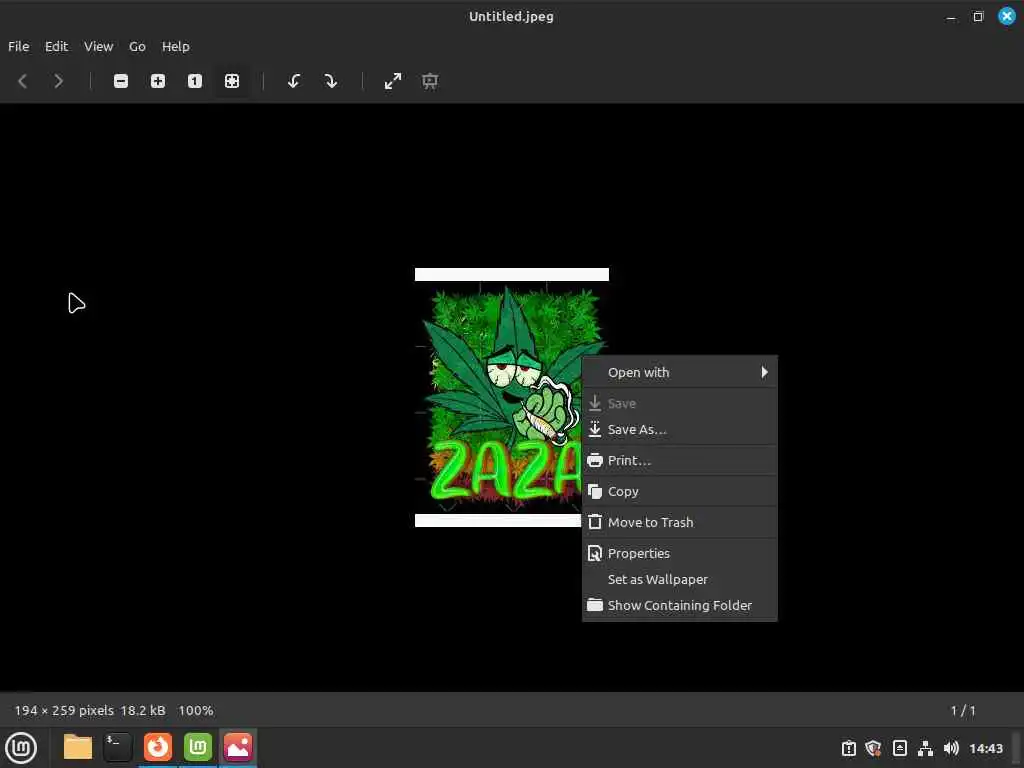The height and width of the screenshot is (768, 1024).
Task: Minimize the image viewer window
Action: tap(952, 17)
